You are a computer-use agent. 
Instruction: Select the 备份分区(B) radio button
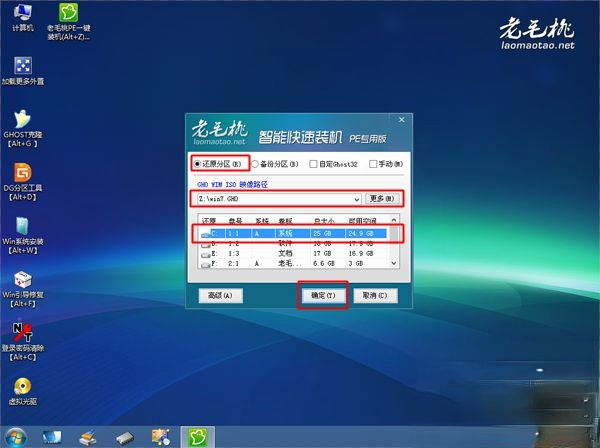coord(255,164)
